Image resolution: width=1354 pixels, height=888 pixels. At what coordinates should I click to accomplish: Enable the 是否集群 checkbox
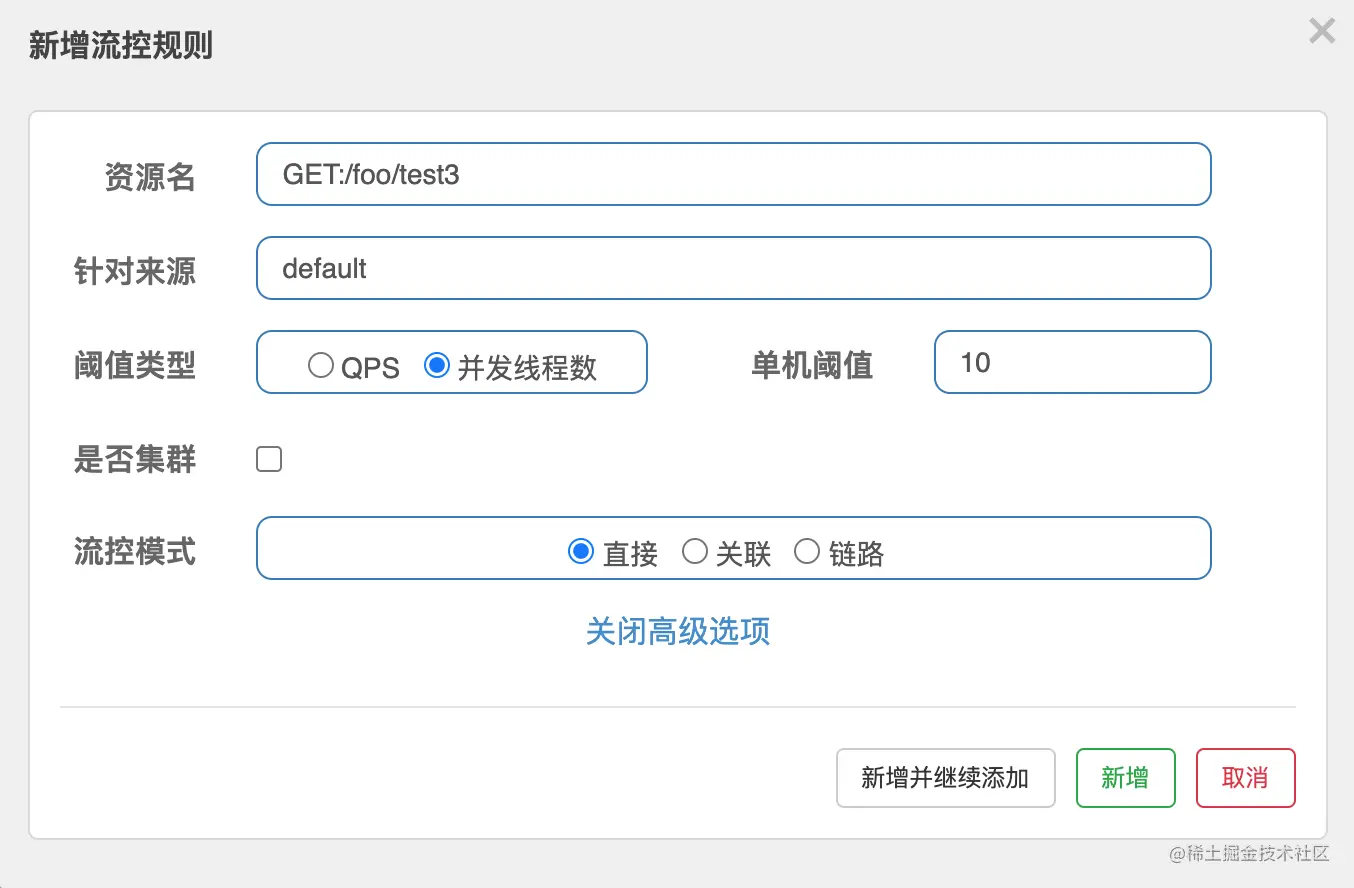click(269, 459)
